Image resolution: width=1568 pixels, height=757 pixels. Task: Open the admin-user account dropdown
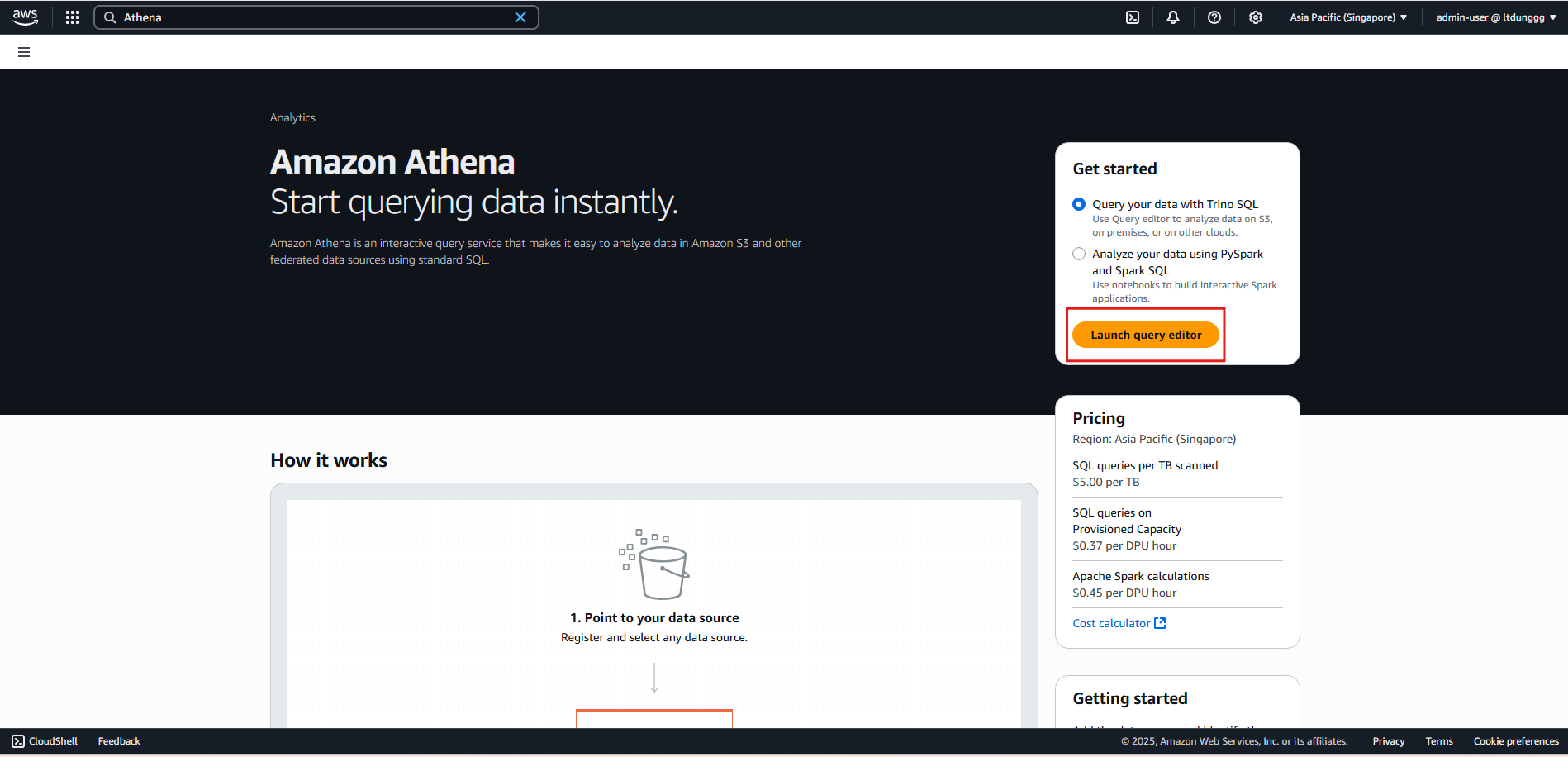1496,17
